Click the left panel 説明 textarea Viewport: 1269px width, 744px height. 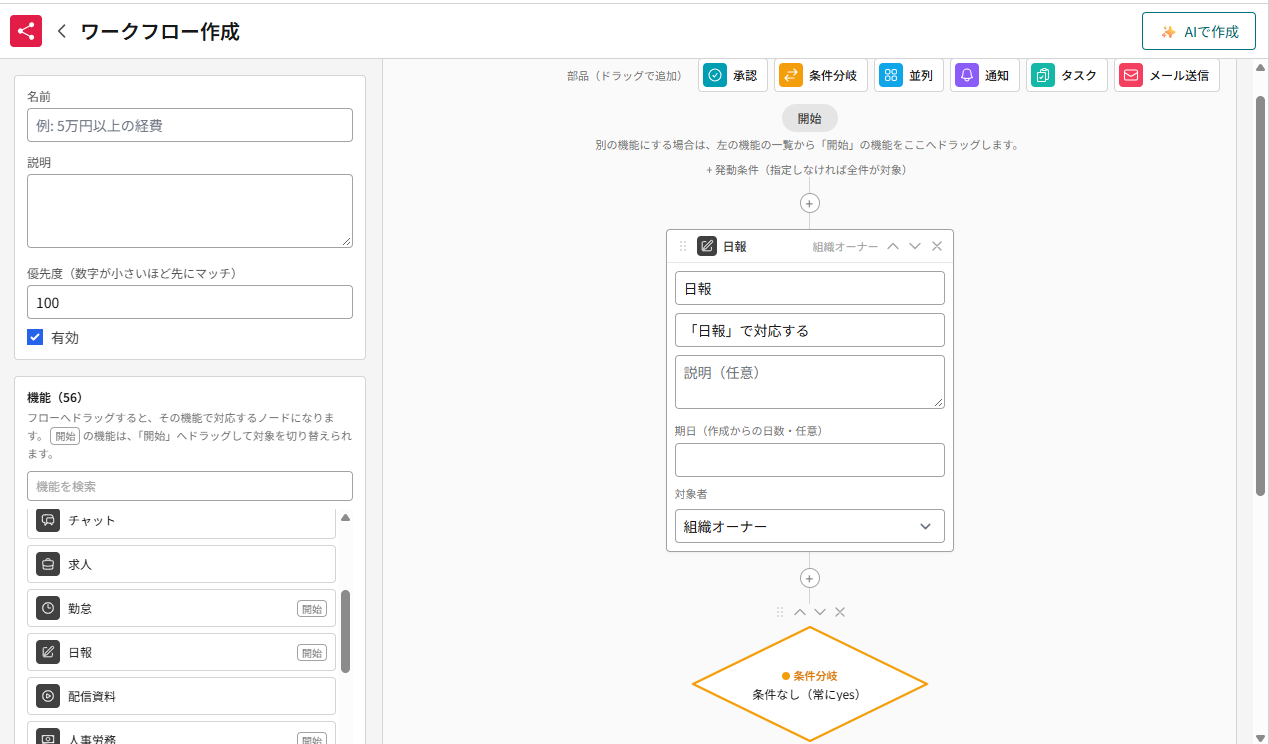(x=190, y=211)
